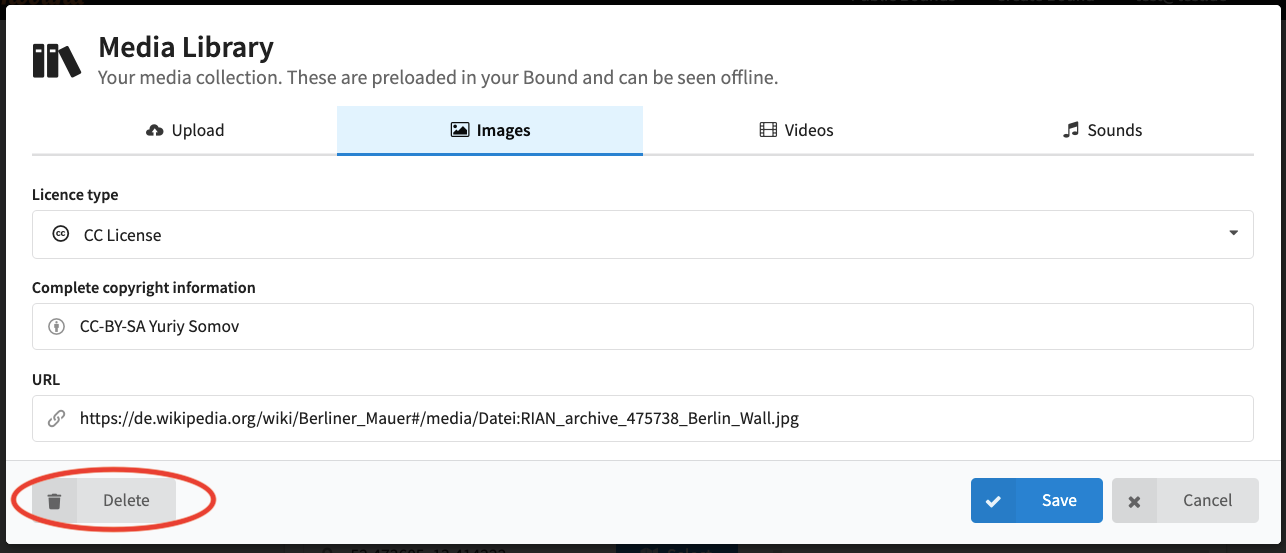1286x553 pixels.
Task: Click the picture icon on Images tab
Action: pyautogui.click(x=460, y=130)
